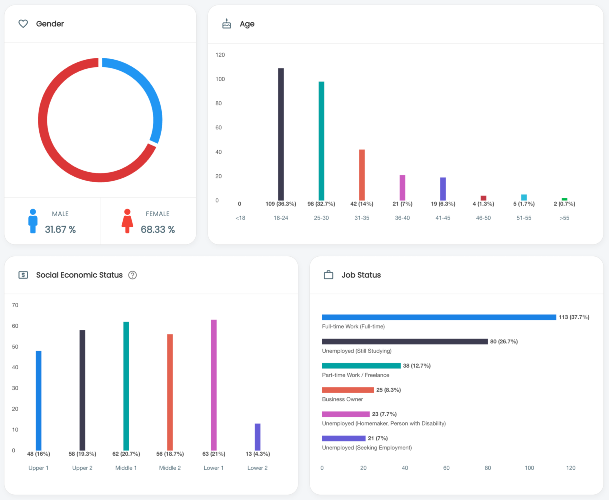
Task: Click the 'Unemployed (Seeking Employment)' label
Action: pos(367,448)
